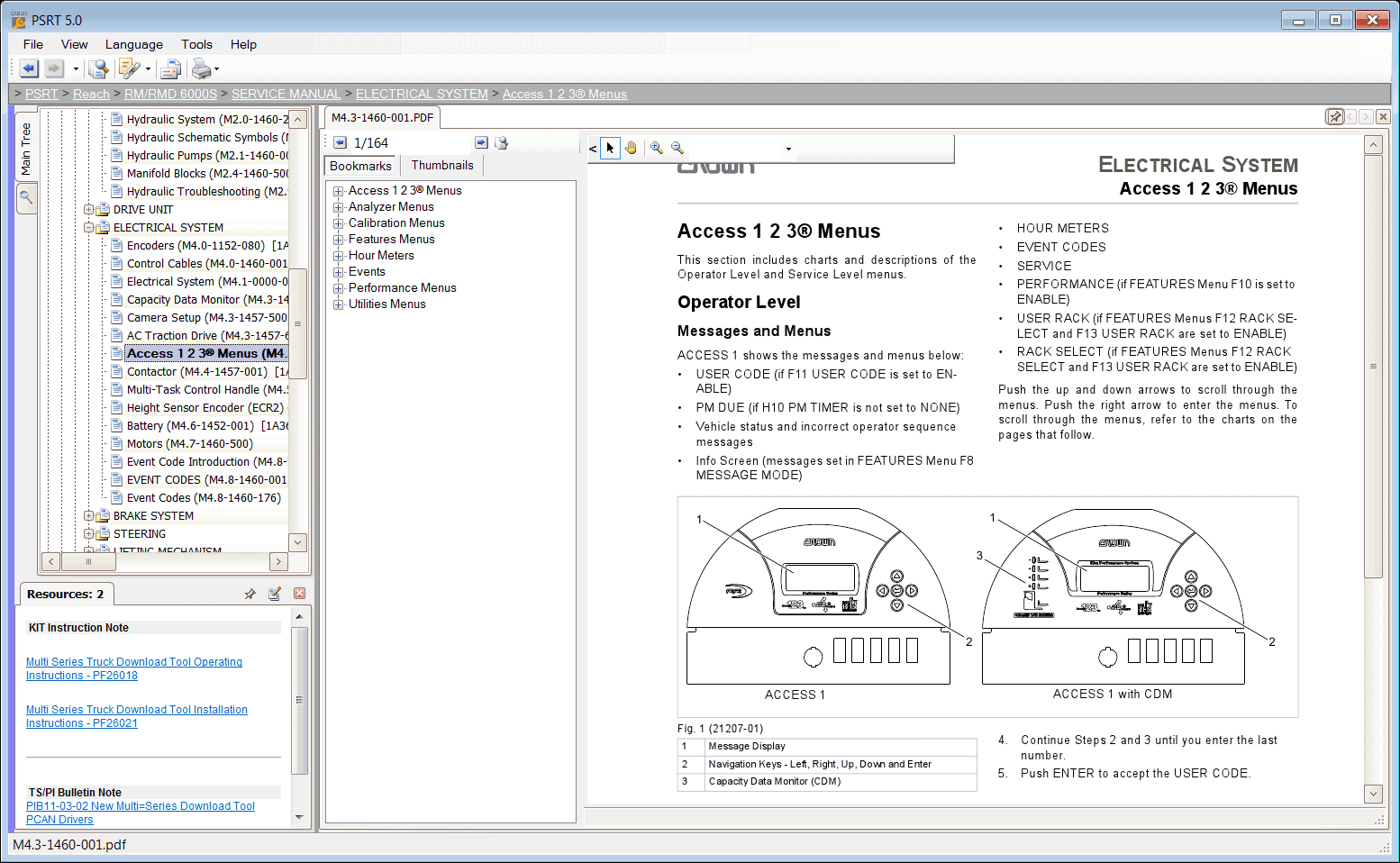Open PIB11-03-02 PCAN Drivers bulletin link
This screenshot has height=863, width=1400.
point(141,813)
